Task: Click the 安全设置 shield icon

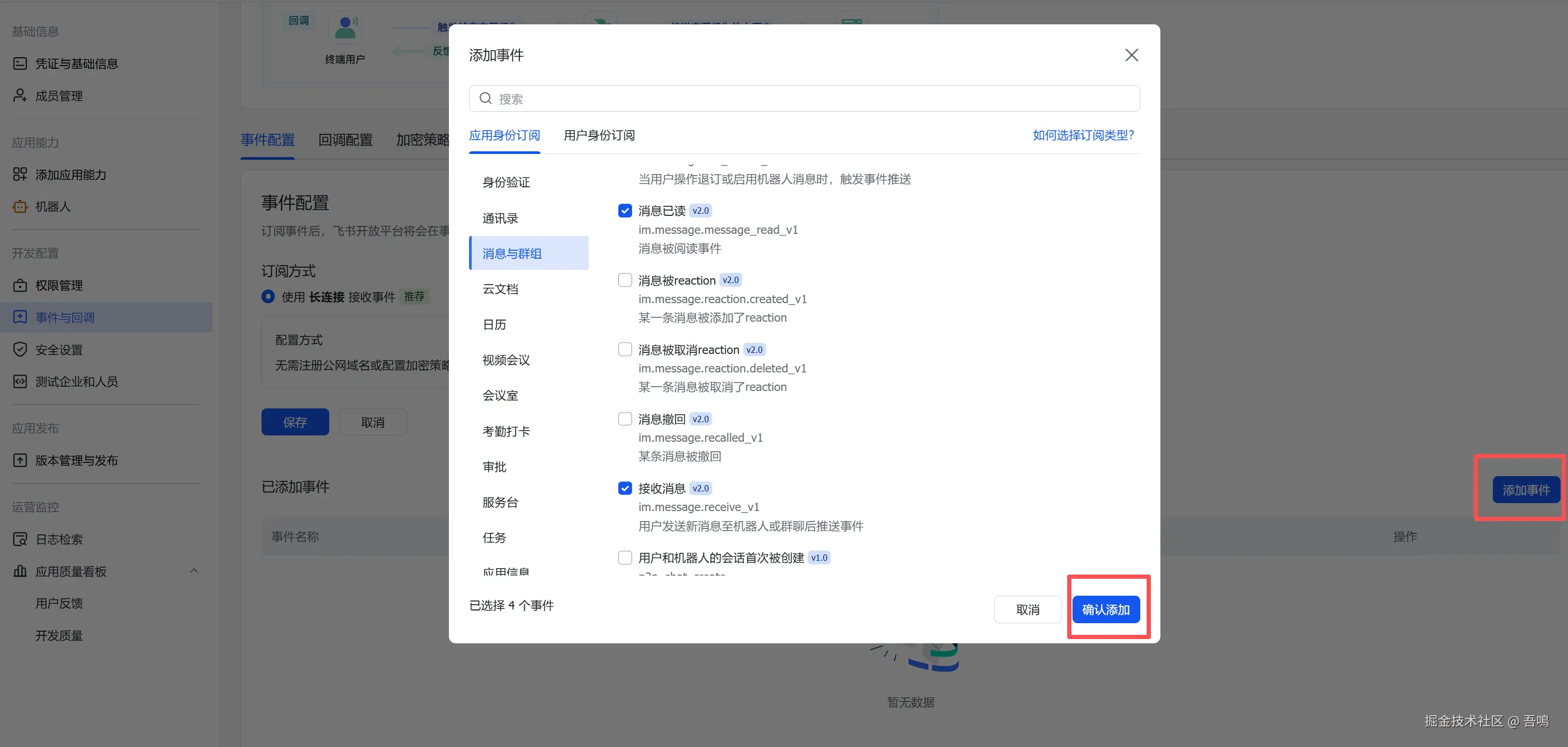Action: click(x=20, y=350)
